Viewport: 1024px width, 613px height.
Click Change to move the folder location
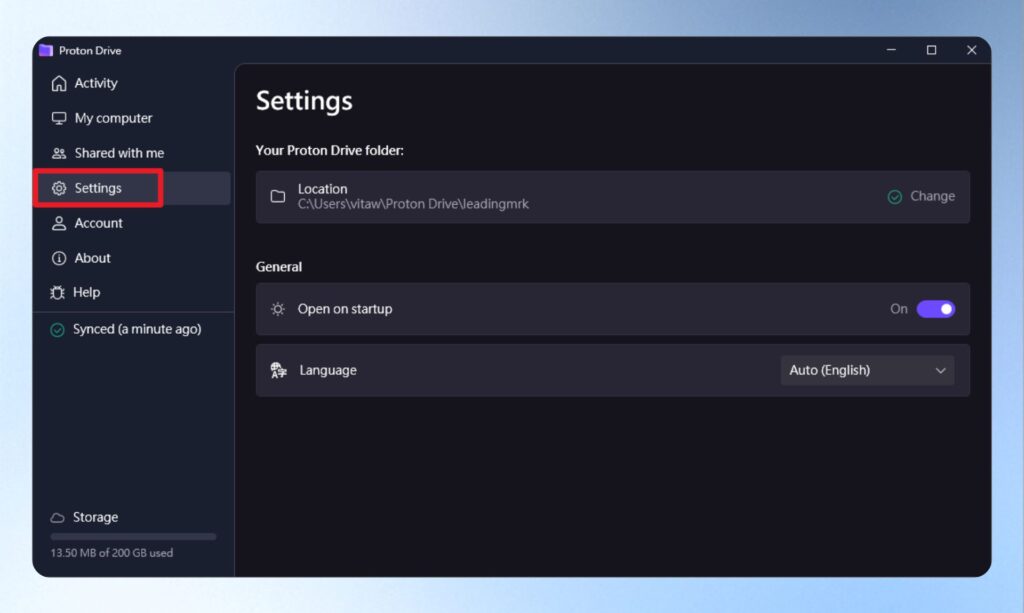pos(932,196)
